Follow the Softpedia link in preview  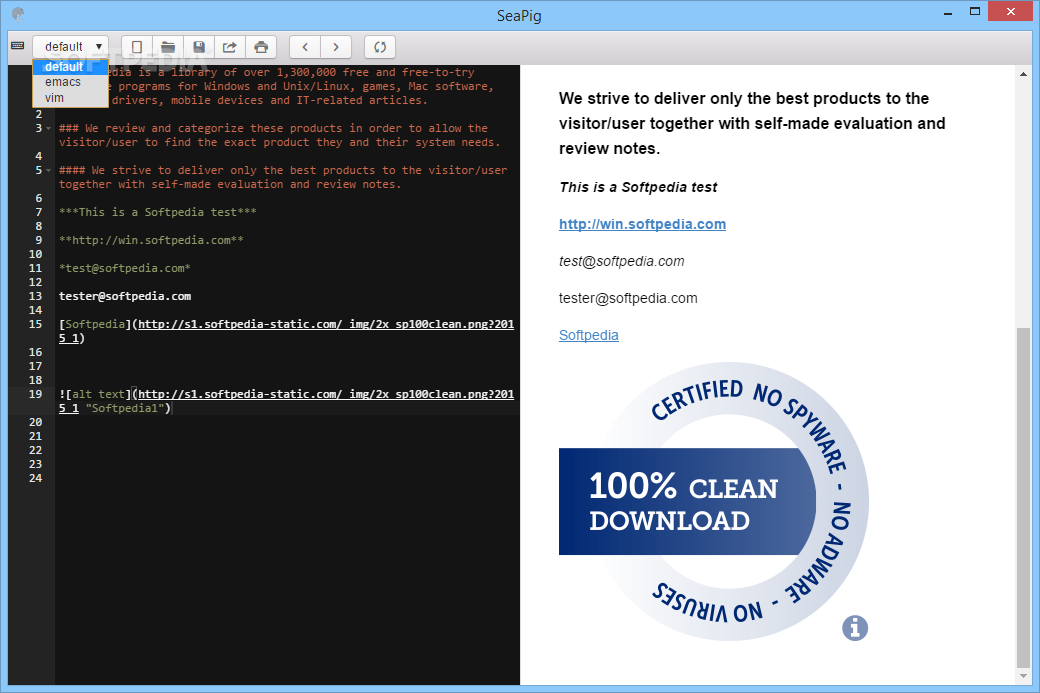[588, 335]
